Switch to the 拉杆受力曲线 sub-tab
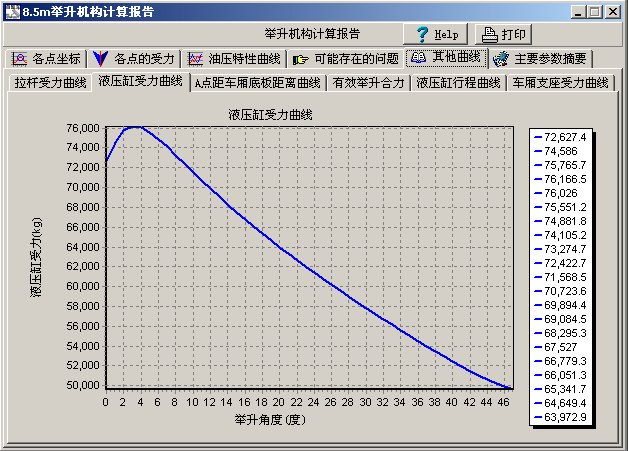The width and height of the screenshot is (628, 451). tap(50, 83)
